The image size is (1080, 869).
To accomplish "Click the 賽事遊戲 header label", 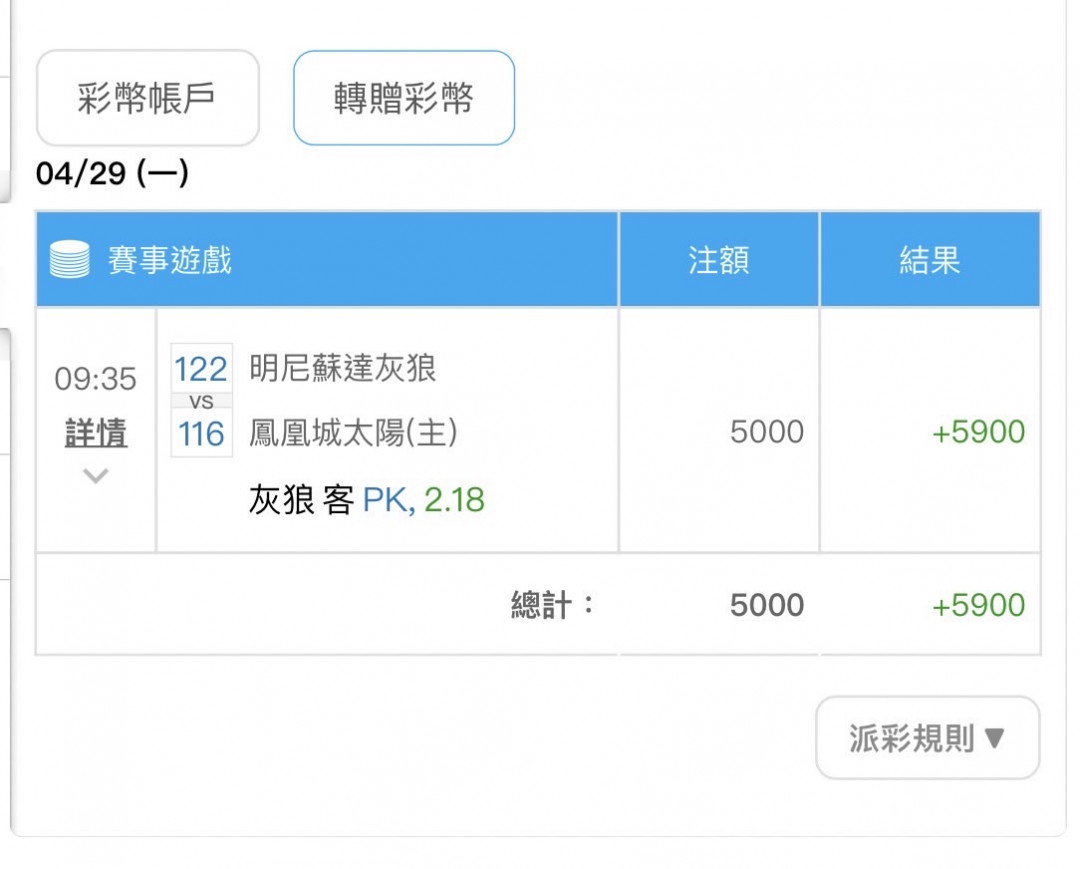I will (x=170, y=260).
